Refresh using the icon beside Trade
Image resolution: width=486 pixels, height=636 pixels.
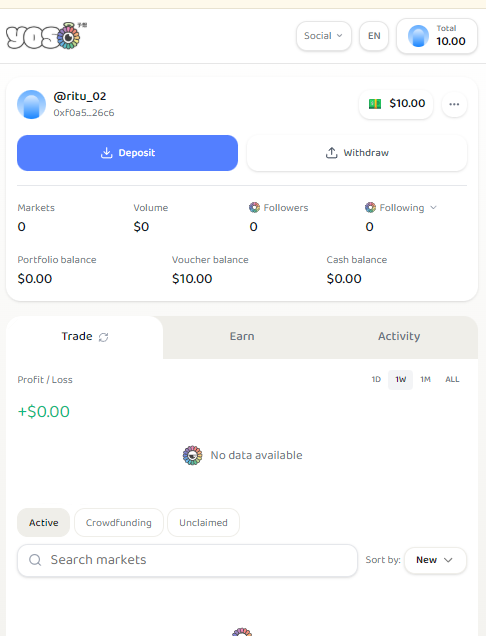103,337
